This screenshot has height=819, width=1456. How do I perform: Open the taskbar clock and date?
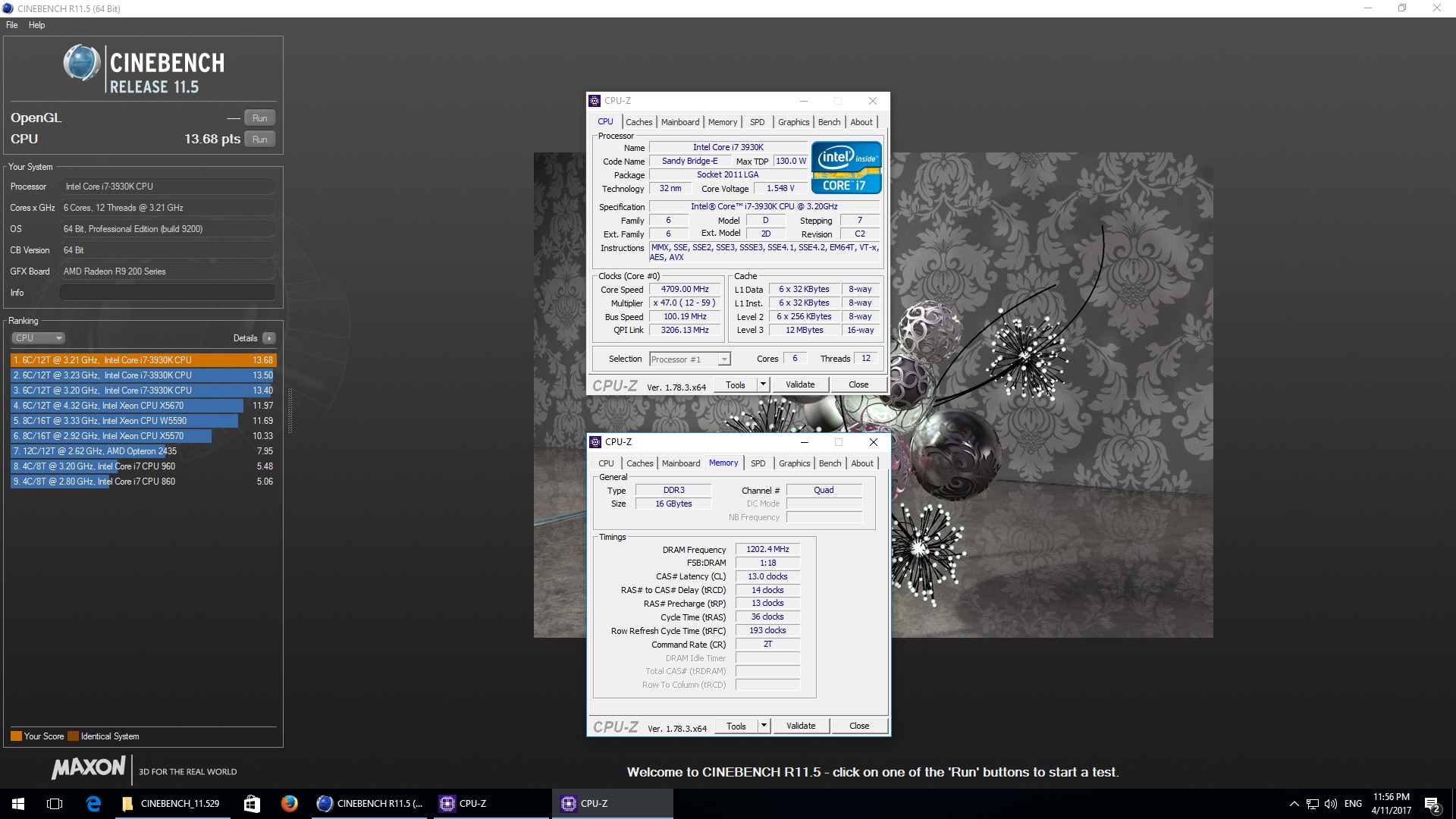1391,804
